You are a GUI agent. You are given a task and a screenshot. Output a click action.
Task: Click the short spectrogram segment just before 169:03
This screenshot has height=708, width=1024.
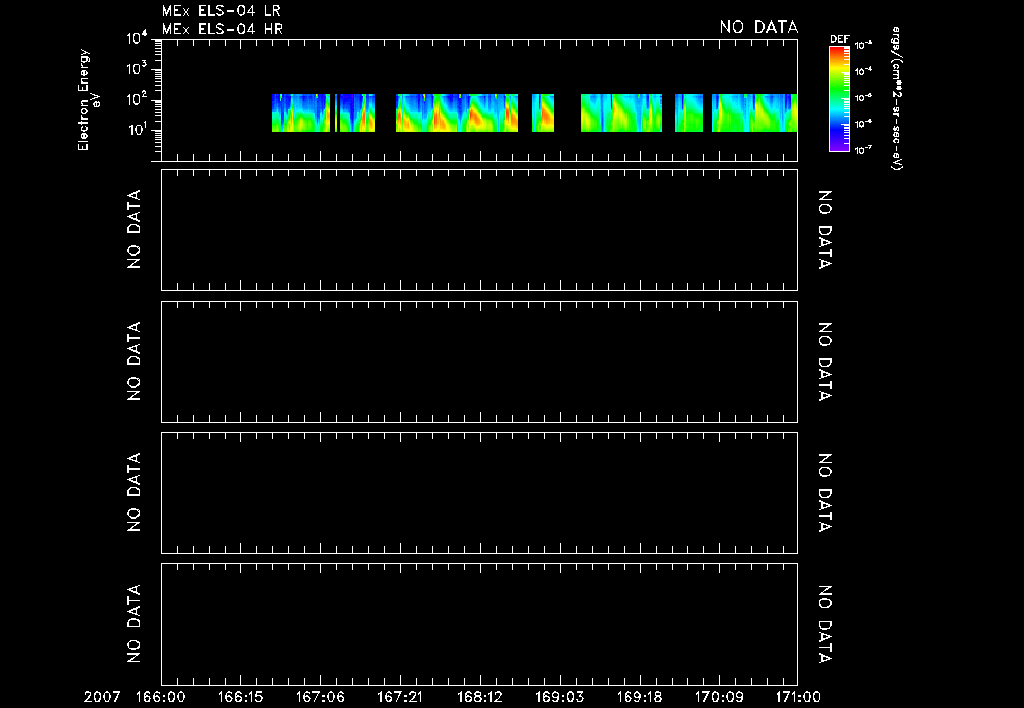tap(543, 113)
